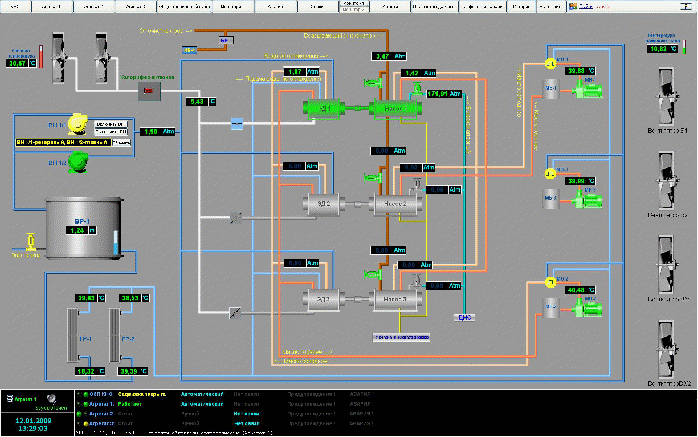
Task: Select the green ЭД1 motor
Action: click(x=324, y=109)
